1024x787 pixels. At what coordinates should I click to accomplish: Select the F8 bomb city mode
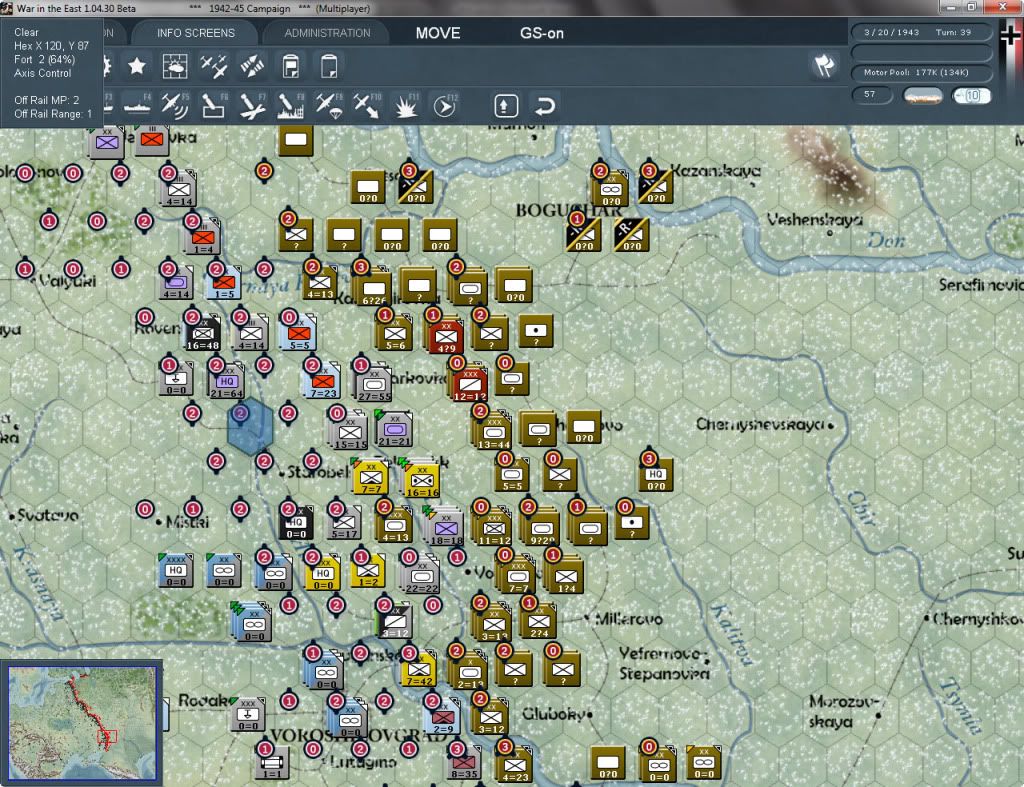pos(291,106)
